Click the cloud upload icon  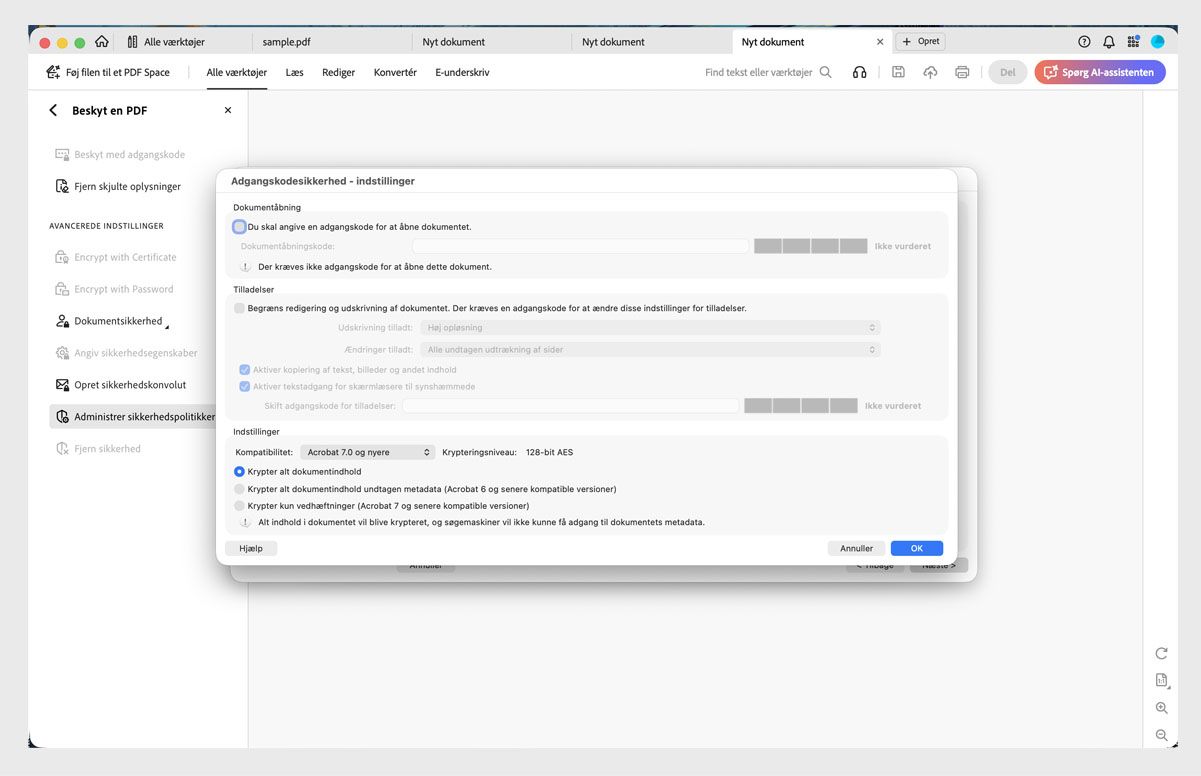click(930, 72)
